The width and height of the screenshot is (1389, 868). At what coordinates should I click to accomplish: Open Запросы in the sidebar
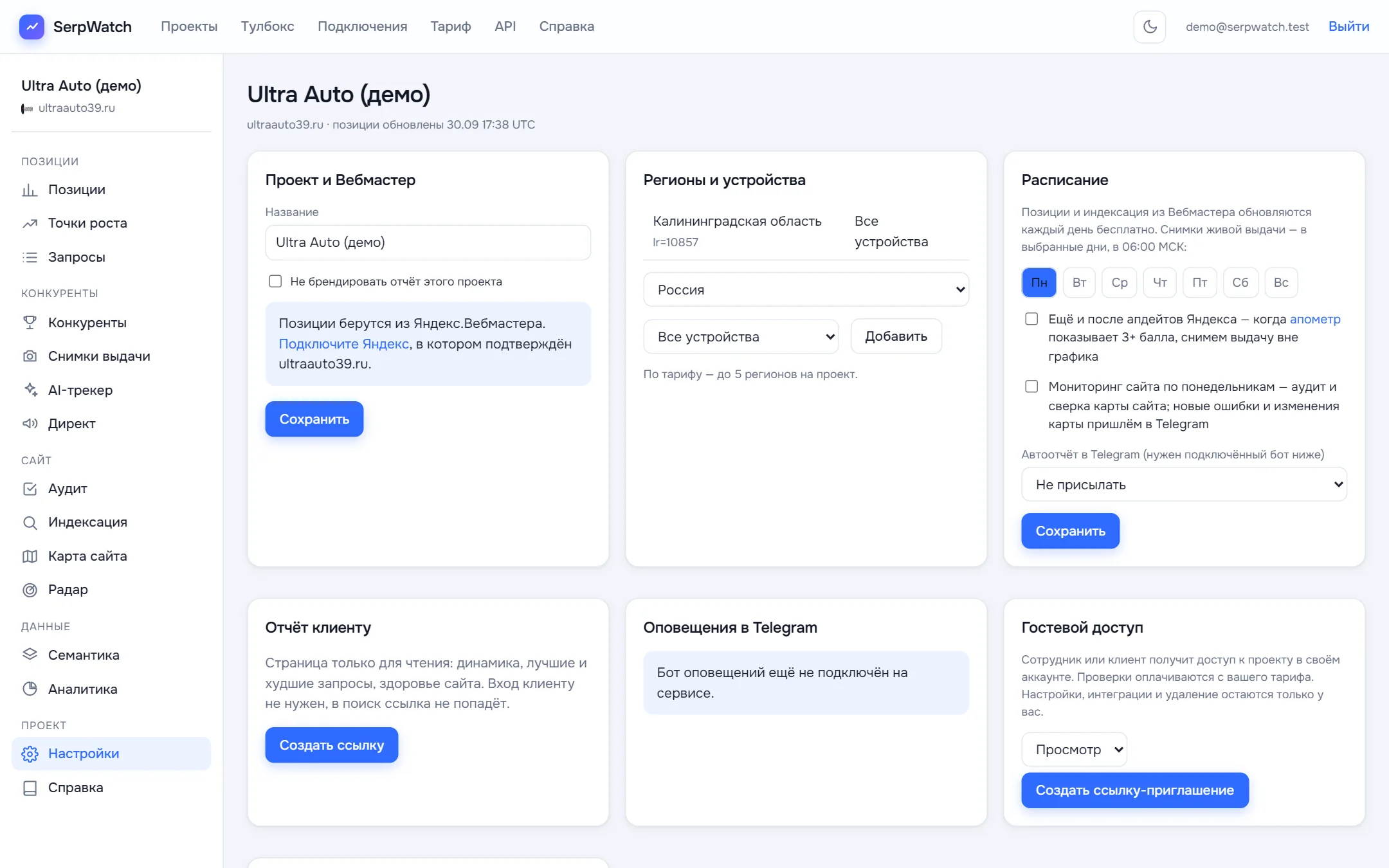click(x=111, y=257)
